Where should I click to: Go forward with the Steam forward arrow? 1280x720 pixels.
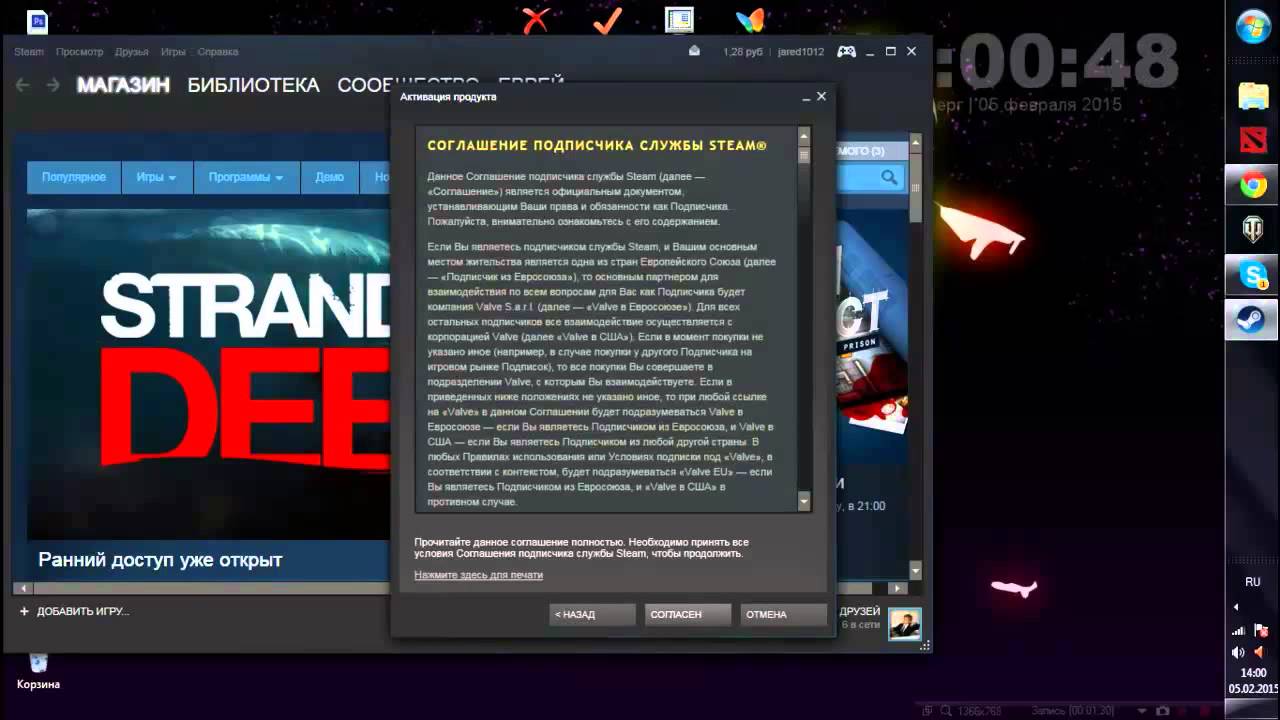click(53, 85)
